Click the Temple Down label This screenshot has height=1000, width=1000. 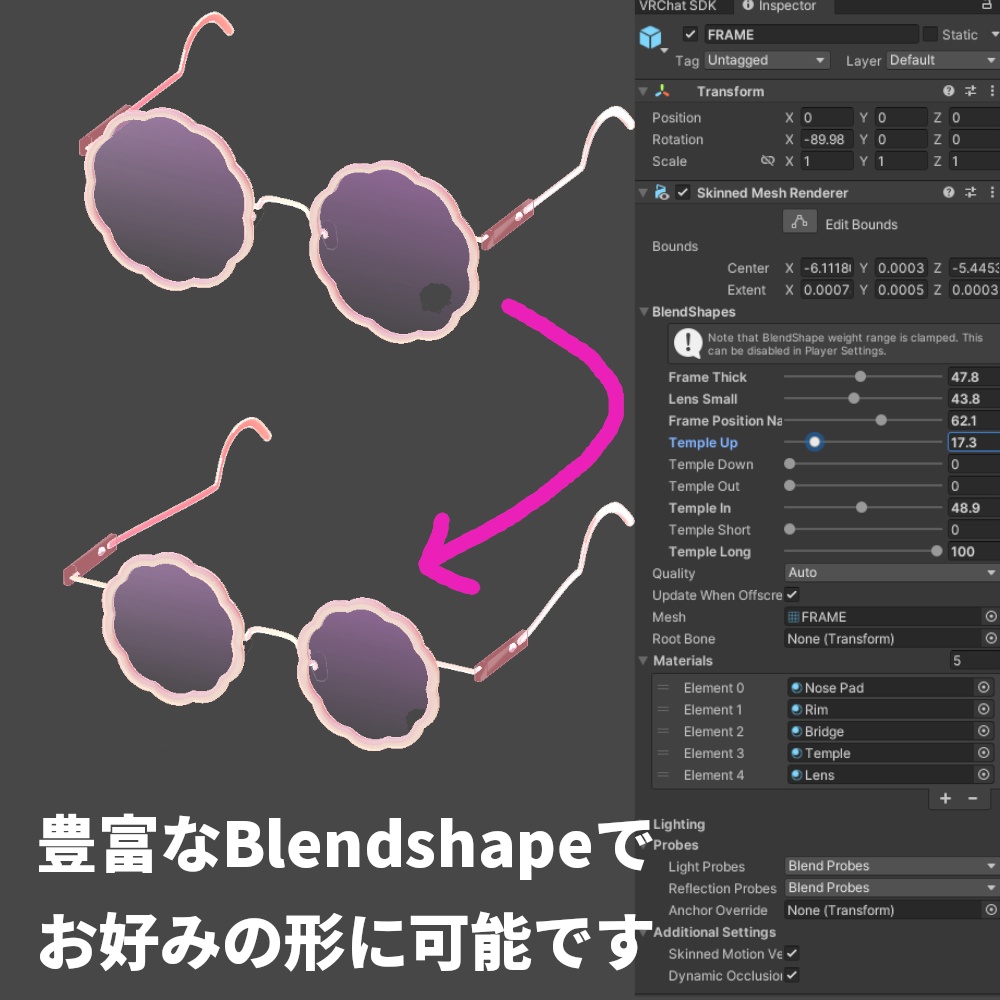pyautogui.click(x=710, y=464)
